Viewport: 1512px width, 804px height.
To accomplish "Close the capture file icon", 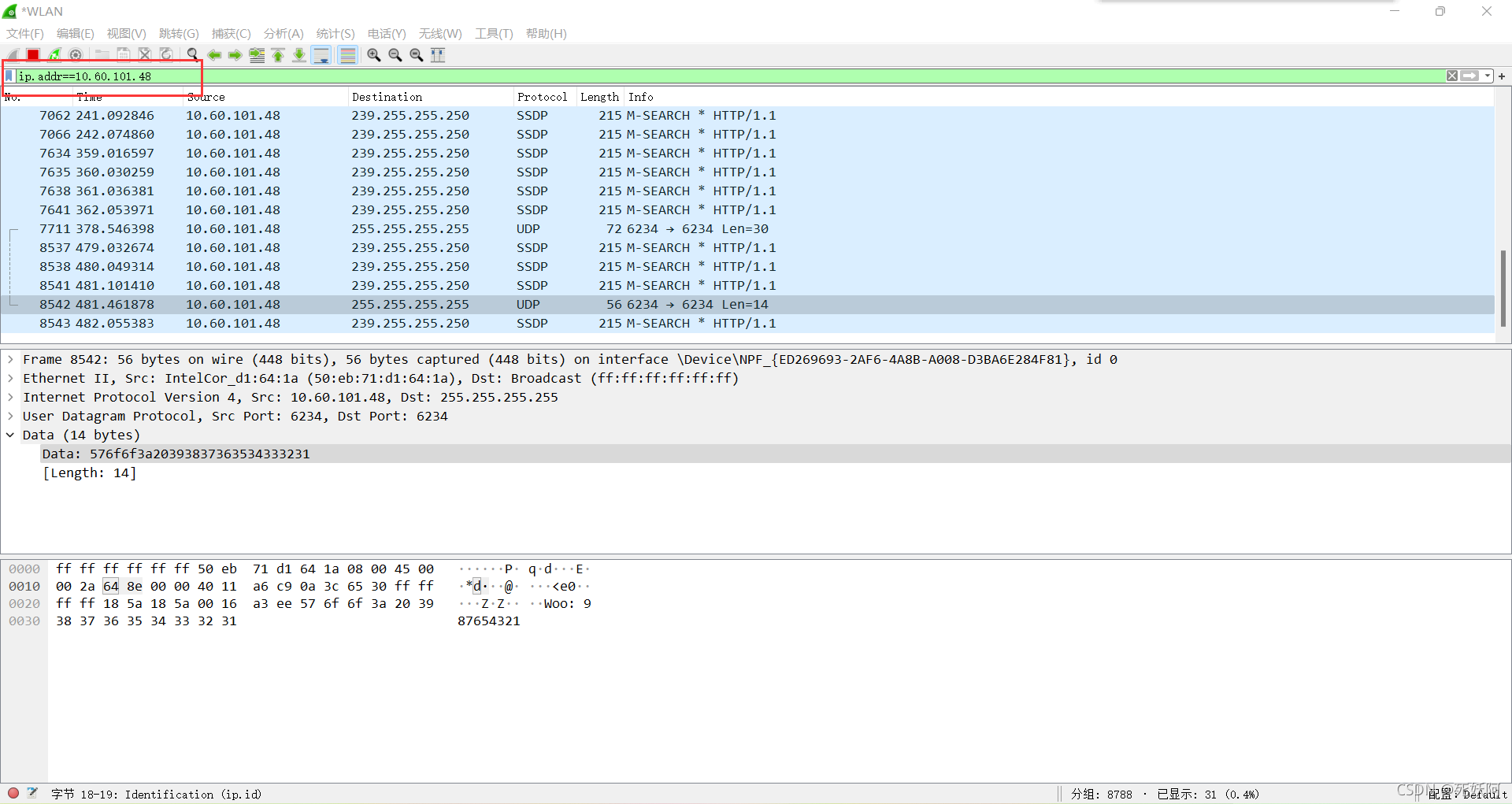I will [x=145, y=54].
